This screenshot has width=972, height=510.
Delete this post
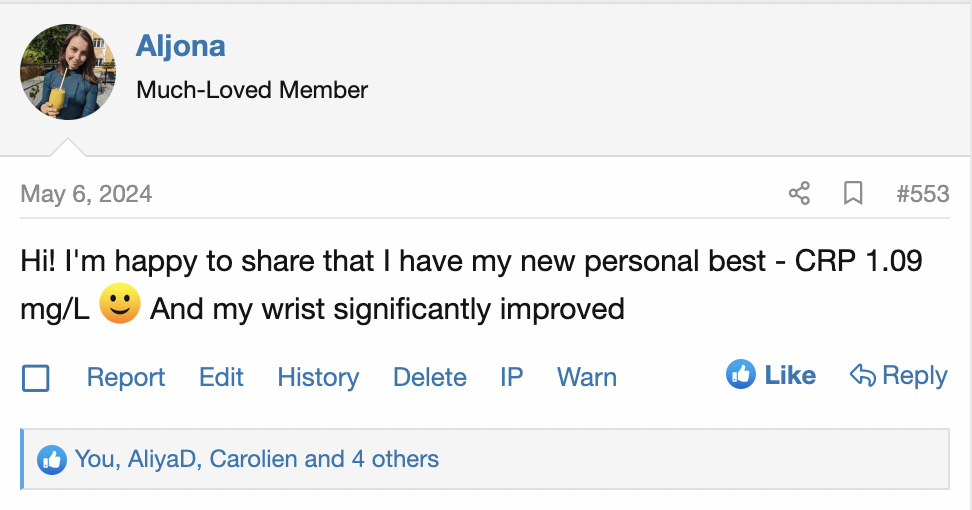[430, 377]
